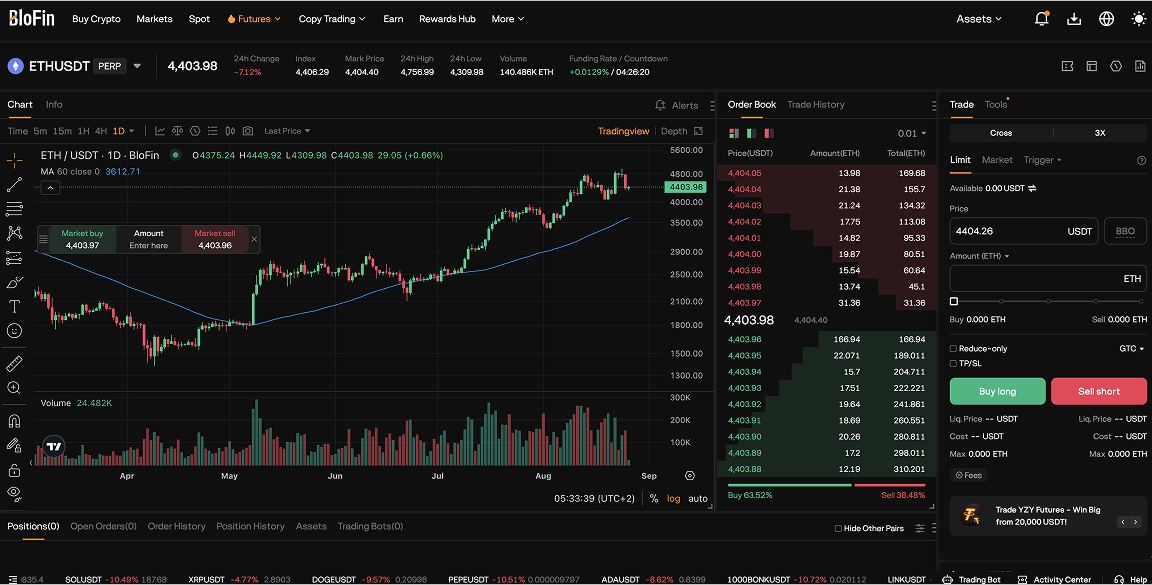The image size is (1152, 585).
Task: Click the Market sell quick button
Action: click(x=215, y=239)
